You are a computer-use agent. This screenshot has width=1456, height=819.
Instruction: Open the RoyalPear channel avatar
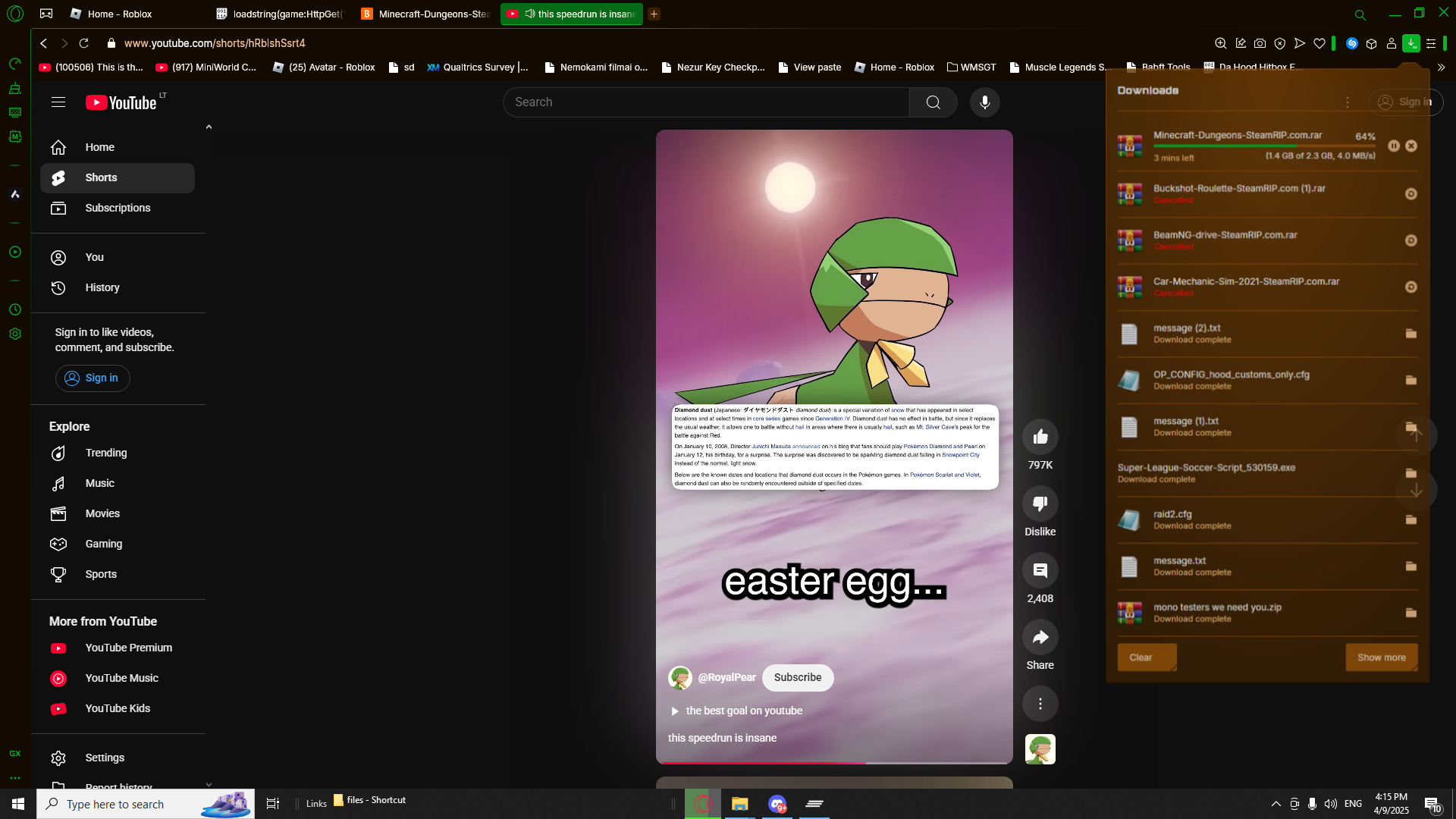(x=679, y=677)
